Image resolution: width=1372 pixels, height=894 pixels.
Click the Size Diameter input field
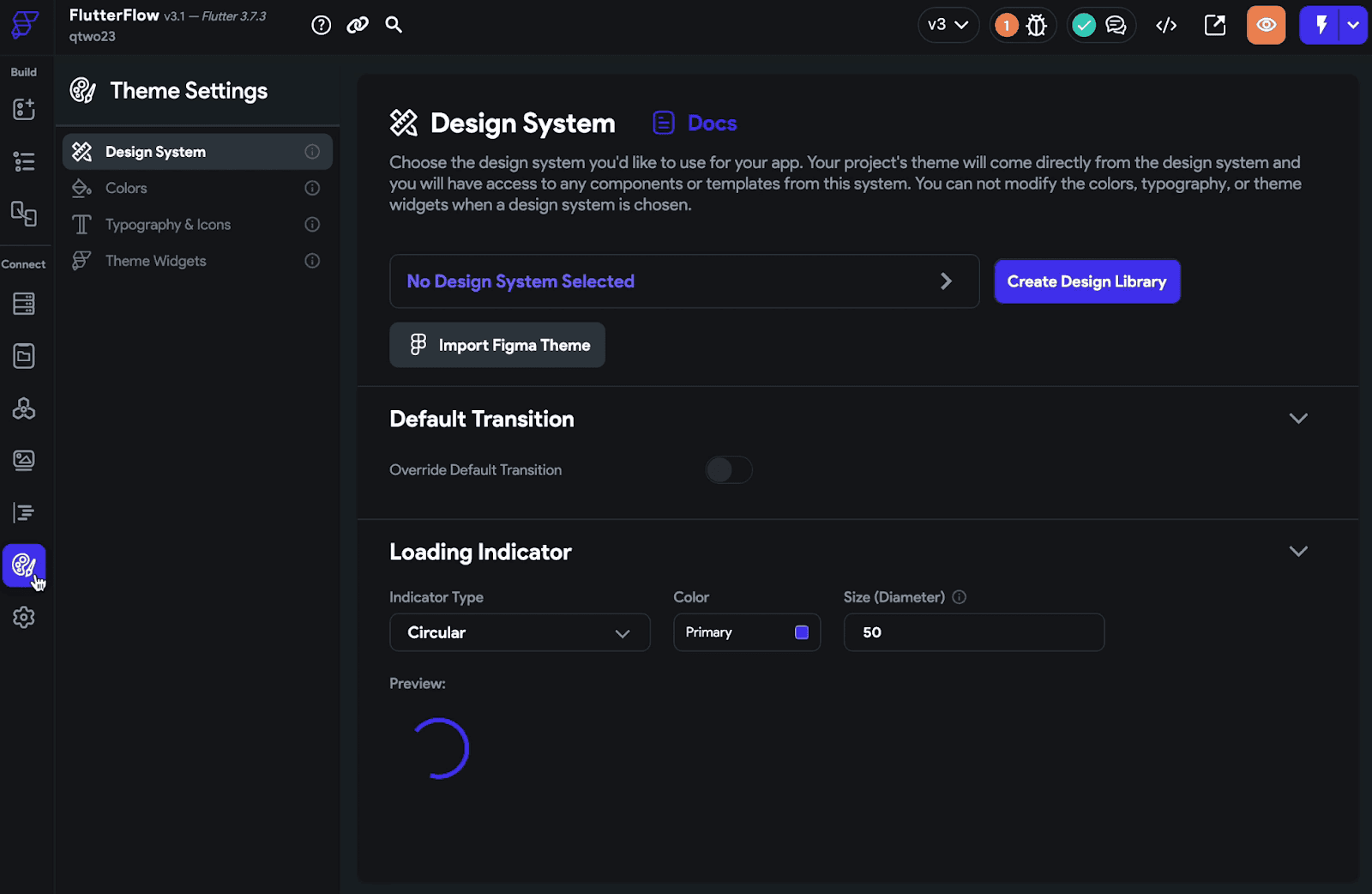[x=974, y=632]
